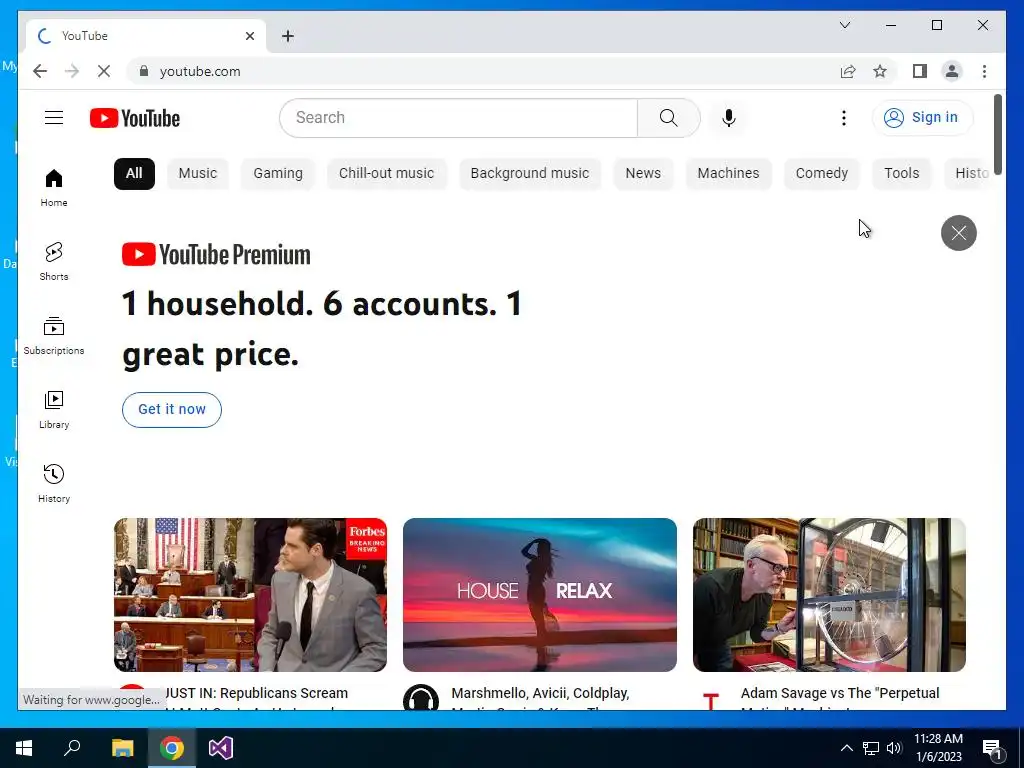Select the Tools filter chip
Screen dimensions: 1024x768
902,174
